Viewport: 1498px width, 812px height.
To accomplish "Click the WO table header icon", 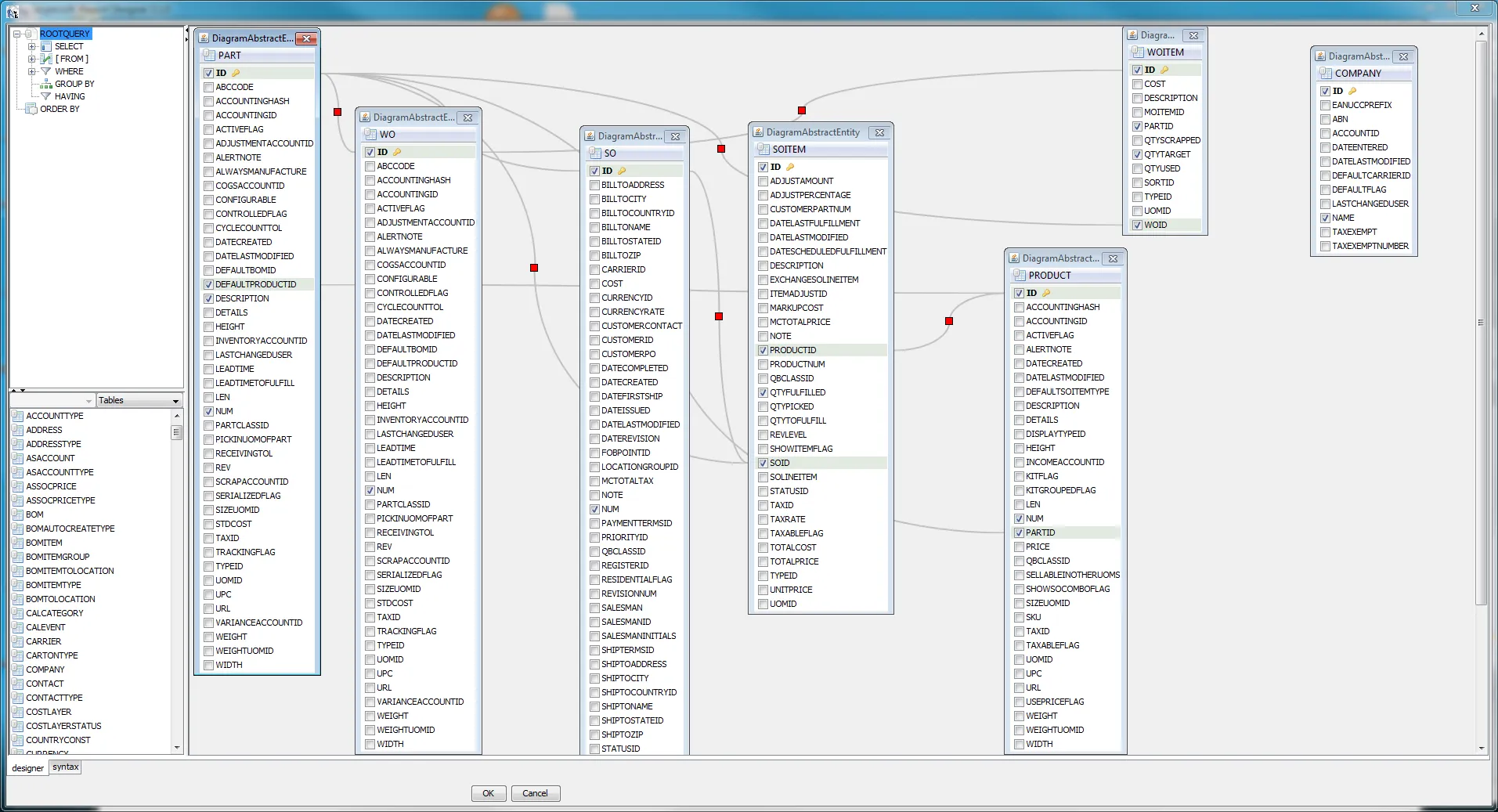I will (x=370, y=135).
